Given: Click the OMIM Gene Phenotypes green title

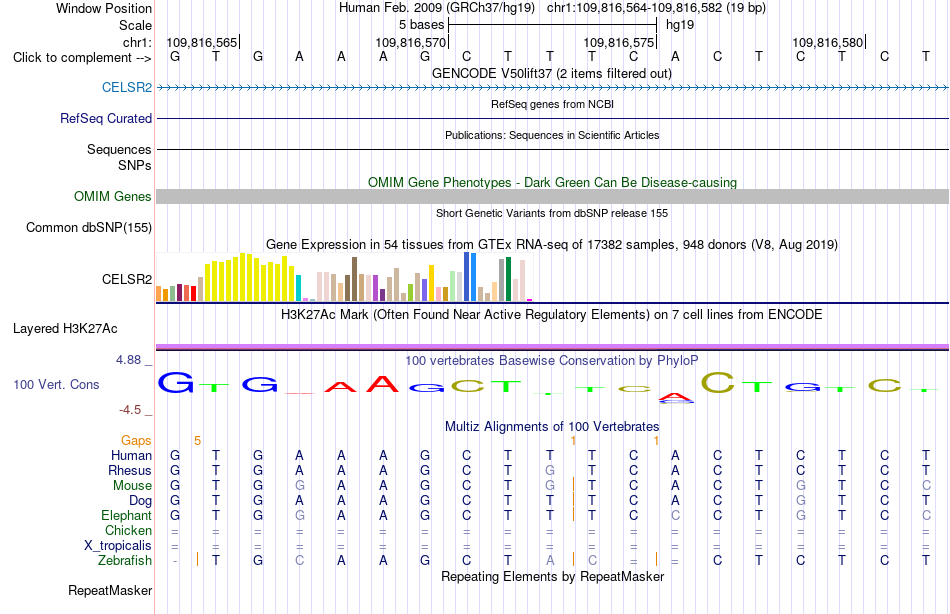Looking at the screenshot, I should 552,182.
